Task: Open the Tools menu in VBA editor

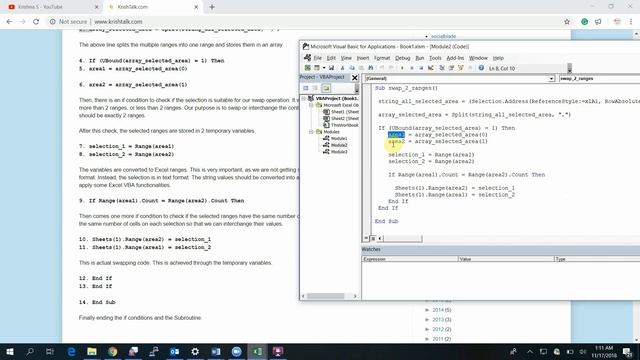Action: (x=435, y=58)
